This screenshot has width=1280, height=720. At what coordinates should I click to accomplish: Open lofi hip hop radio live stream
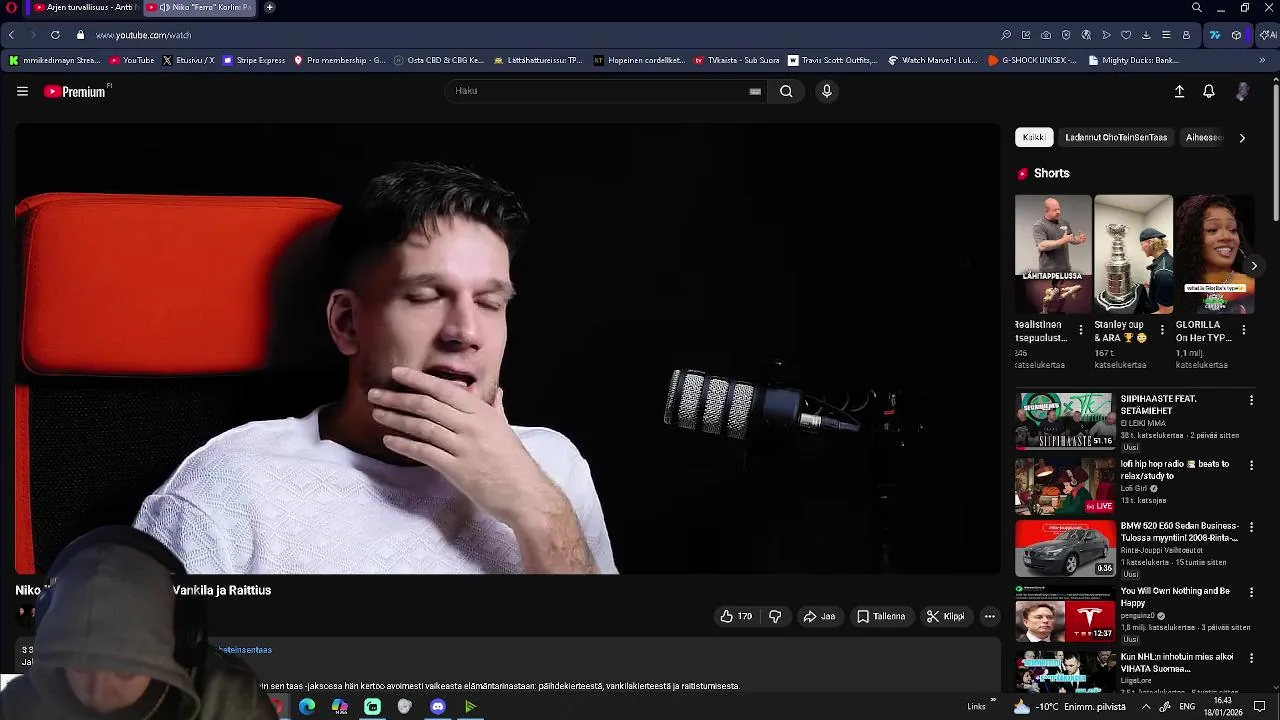tap(1065, 486)
